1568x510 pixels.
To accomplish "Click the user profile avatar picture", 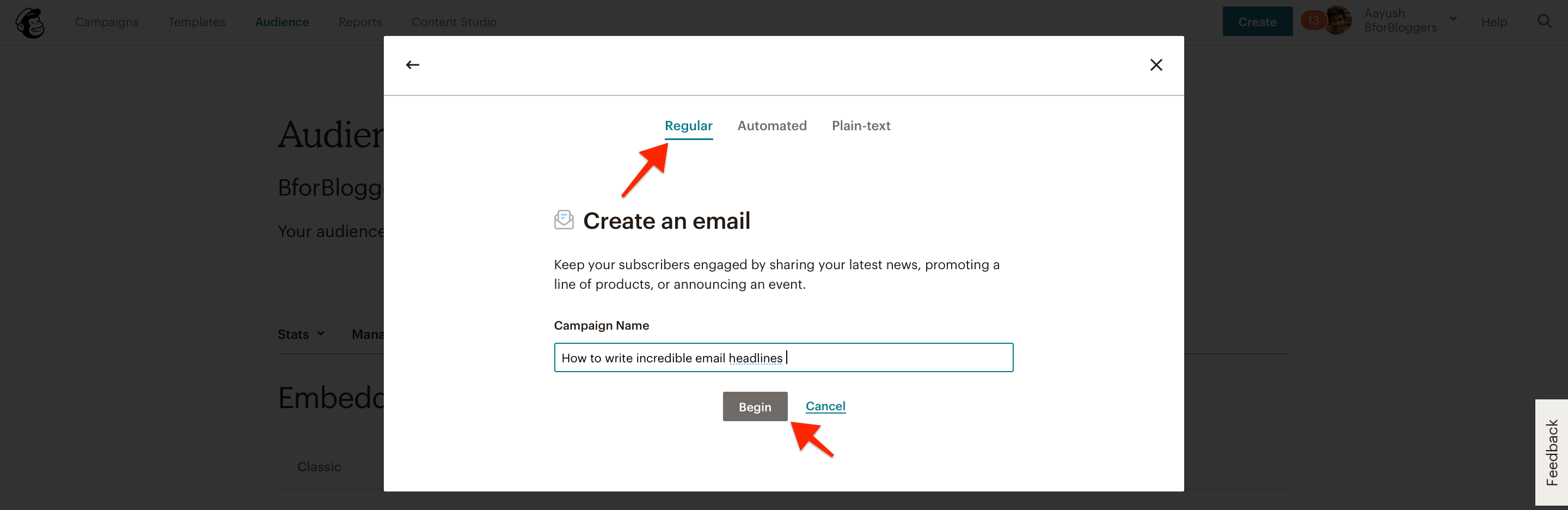I will tap(1339, 21).
